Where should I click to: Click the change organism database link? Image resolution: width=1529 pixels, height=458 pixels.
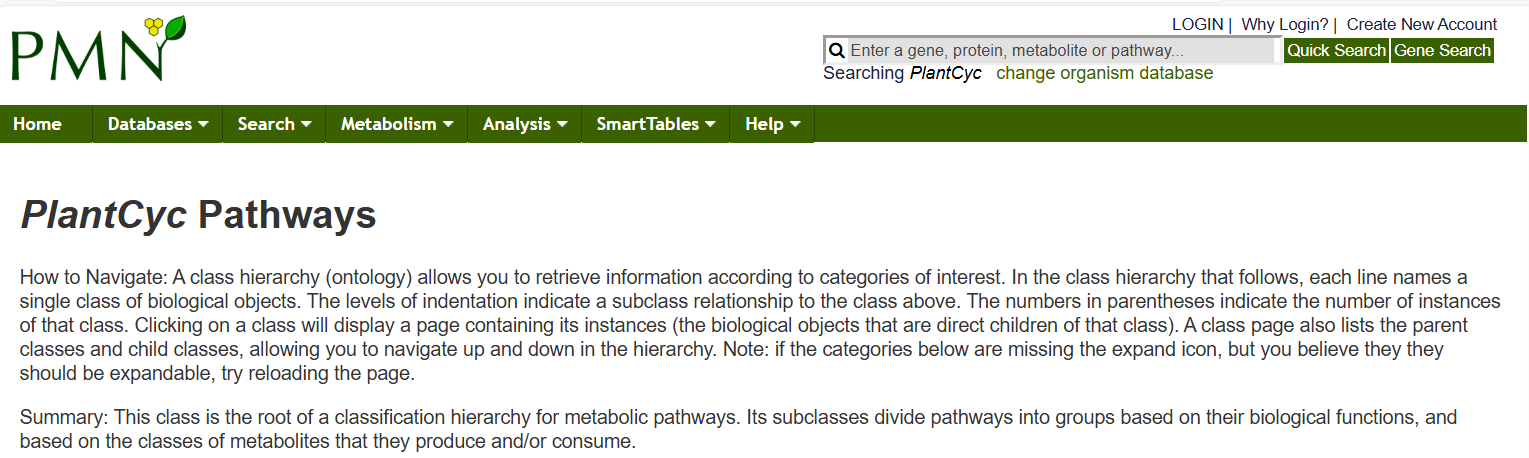[1104, 73]
